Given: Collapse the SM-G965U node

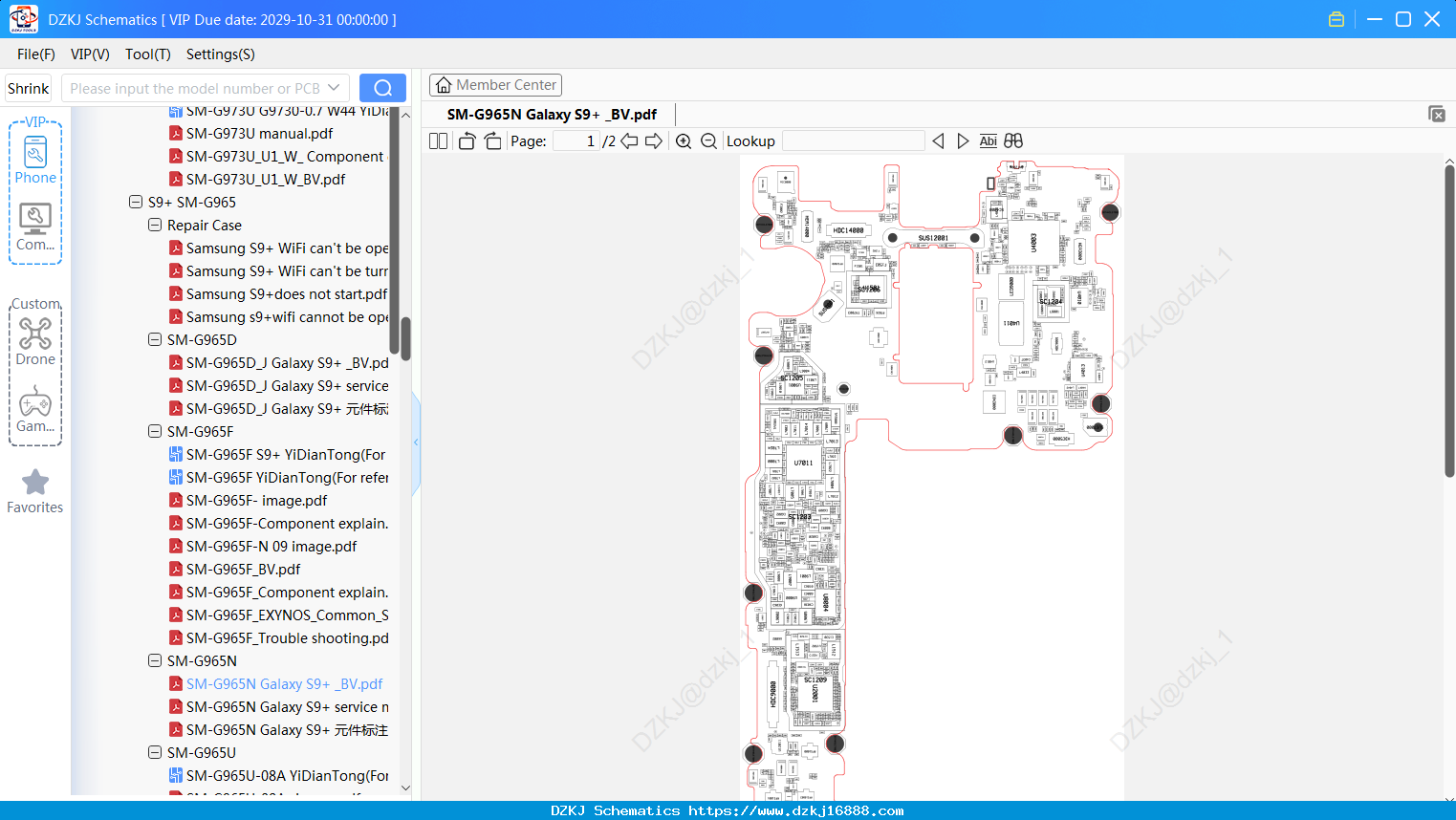Looking at the screenshot, I should pos(155,752).
